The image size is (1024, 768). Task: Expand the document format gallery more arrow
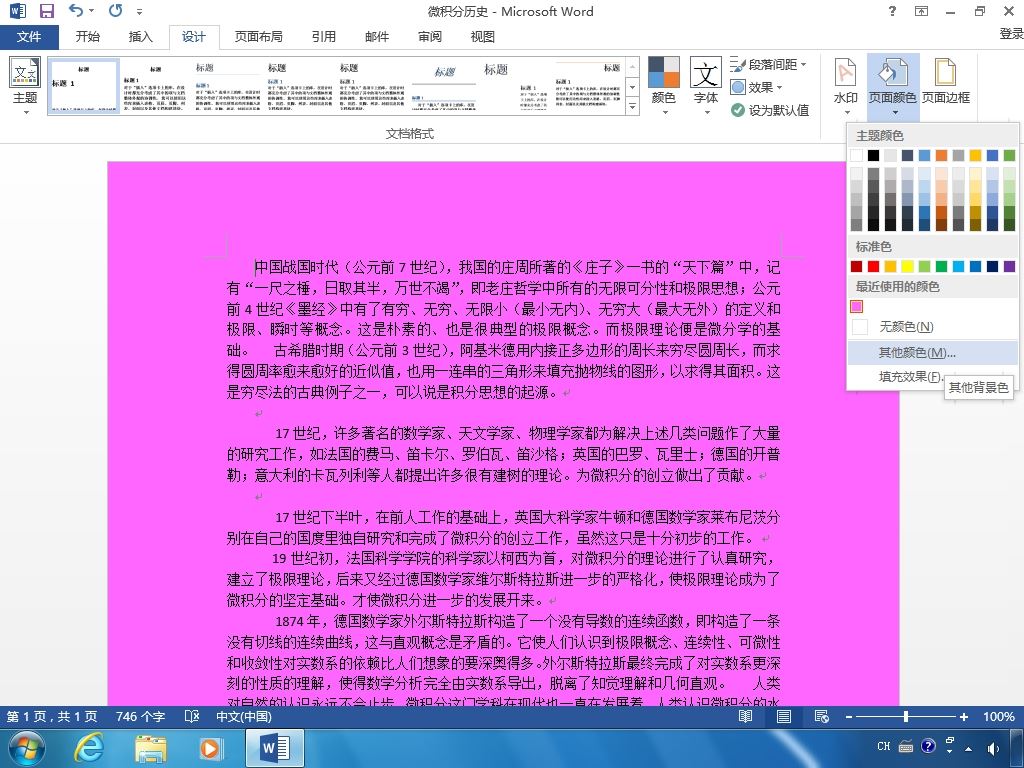(632, 106)
